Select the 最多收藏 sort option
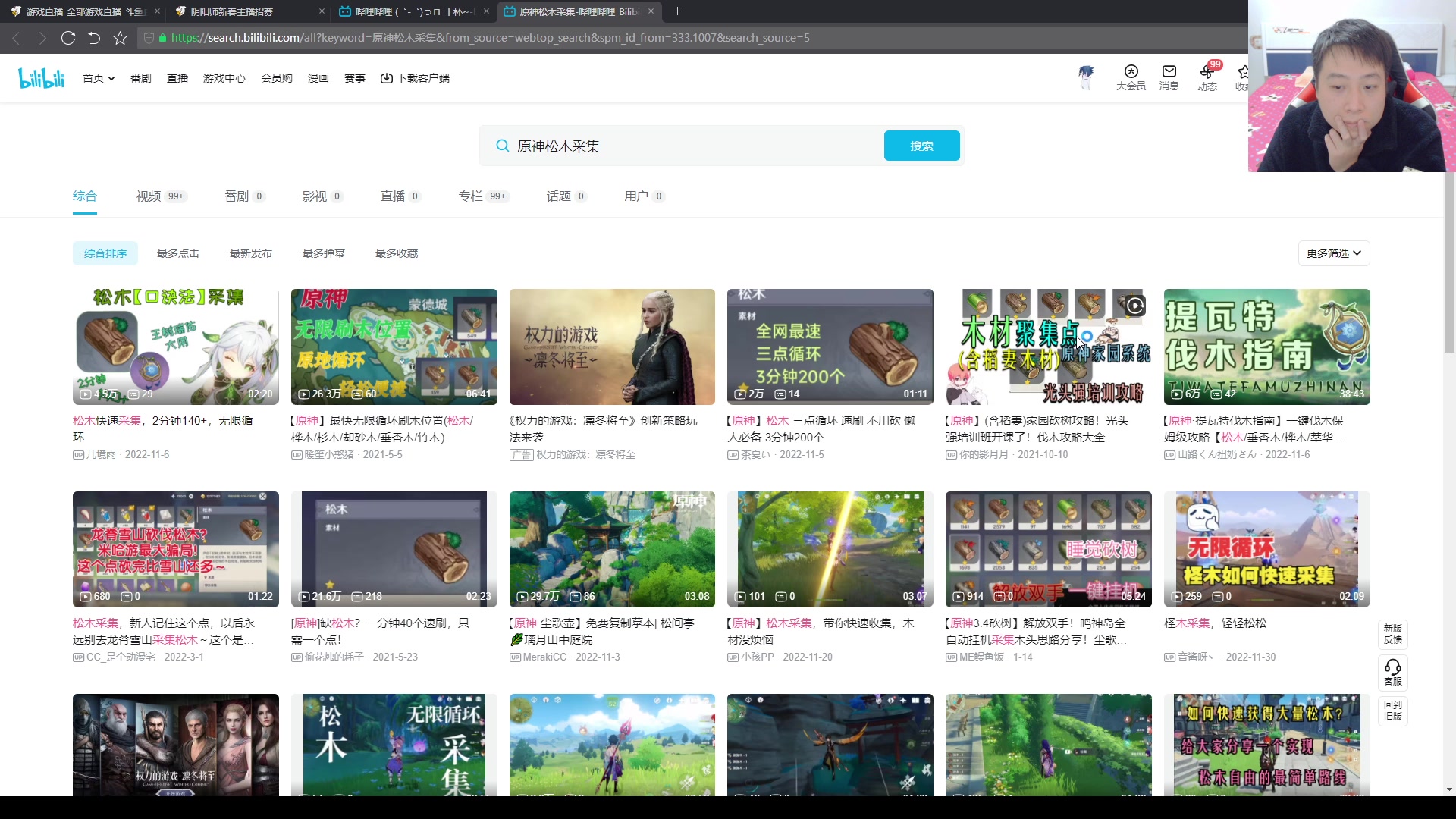This screenshot has width=1456, height=819. point(396,253)
